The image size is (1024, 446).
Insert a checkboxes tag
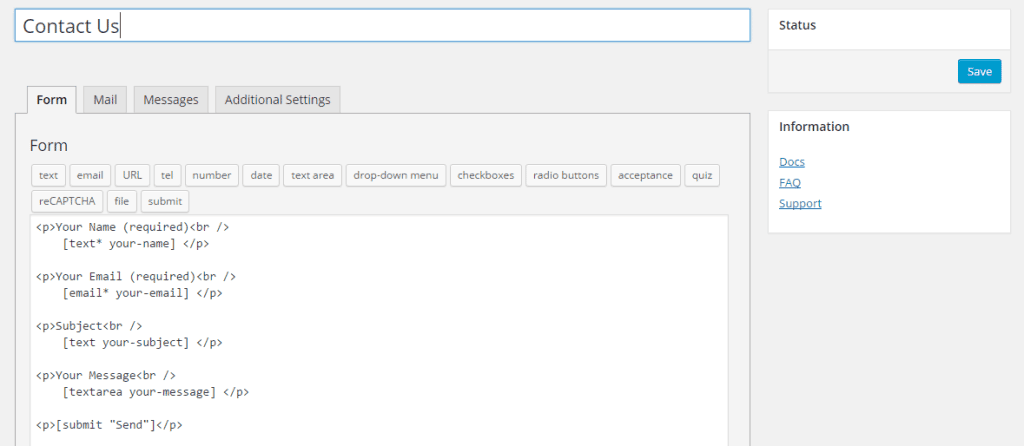[485, 175]
